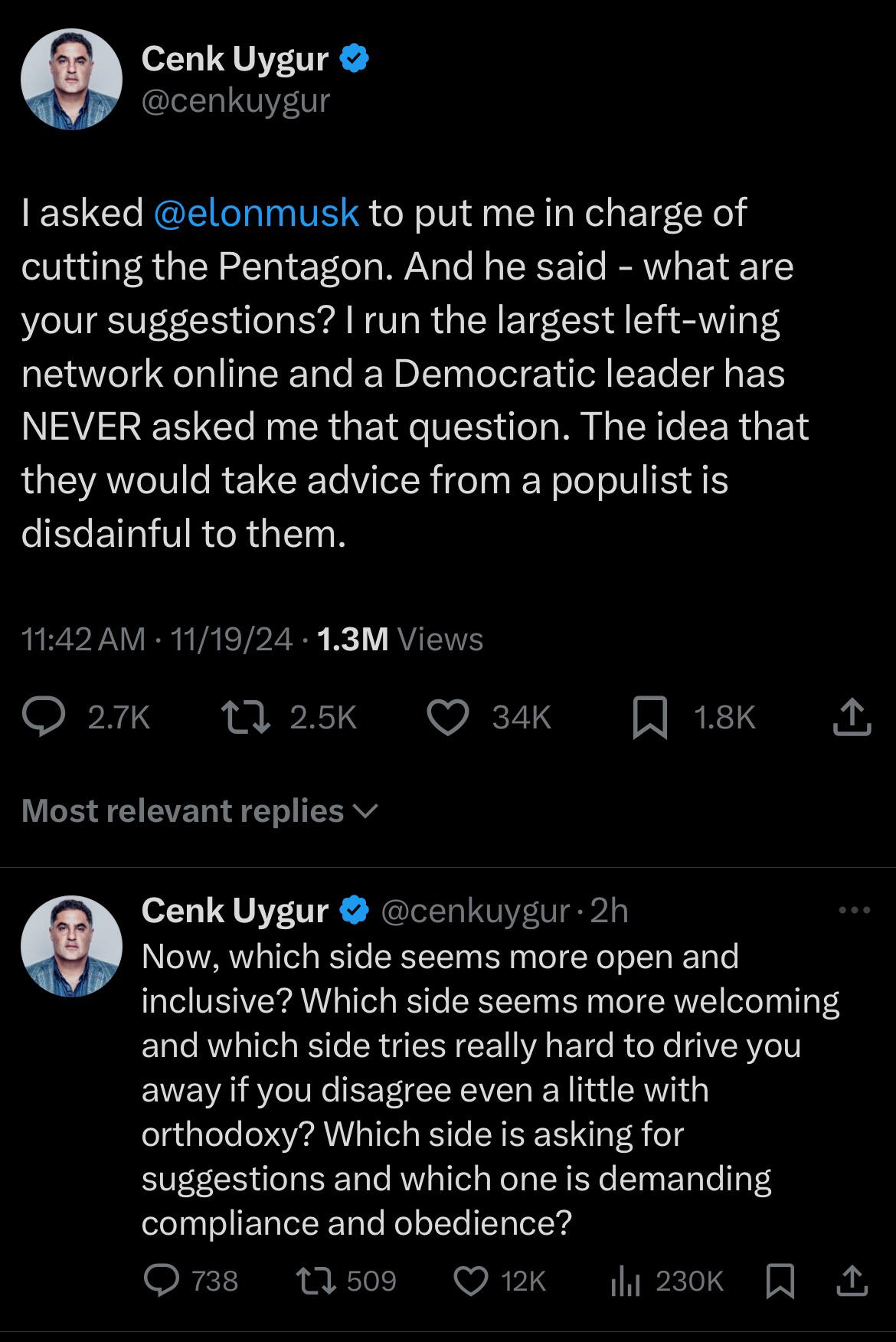The width and height of the screenshot is (896, 1342).
Task: Share the reply tweet
Action: pos(852,1280)
